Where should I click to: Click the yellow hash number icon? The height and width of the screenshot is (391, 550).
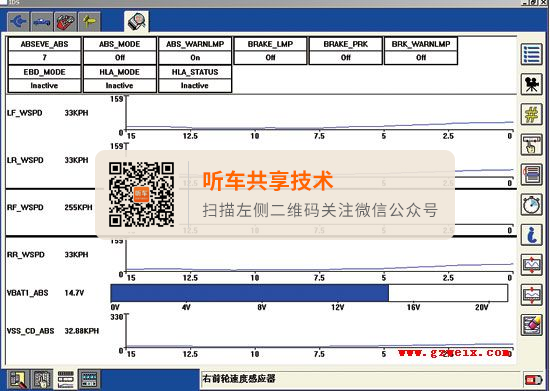tap(531, 114)
